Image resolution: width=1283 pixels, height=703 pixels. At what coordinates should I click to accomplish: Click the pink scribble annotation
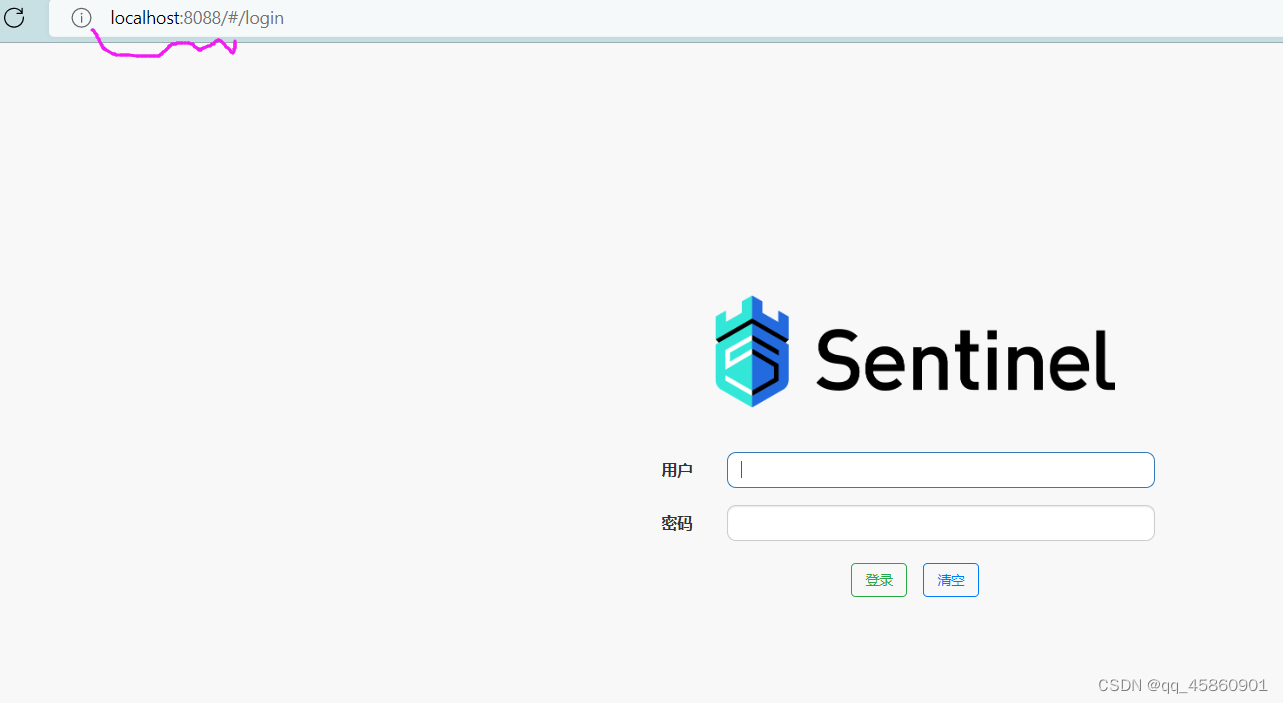tap(160, 51)
